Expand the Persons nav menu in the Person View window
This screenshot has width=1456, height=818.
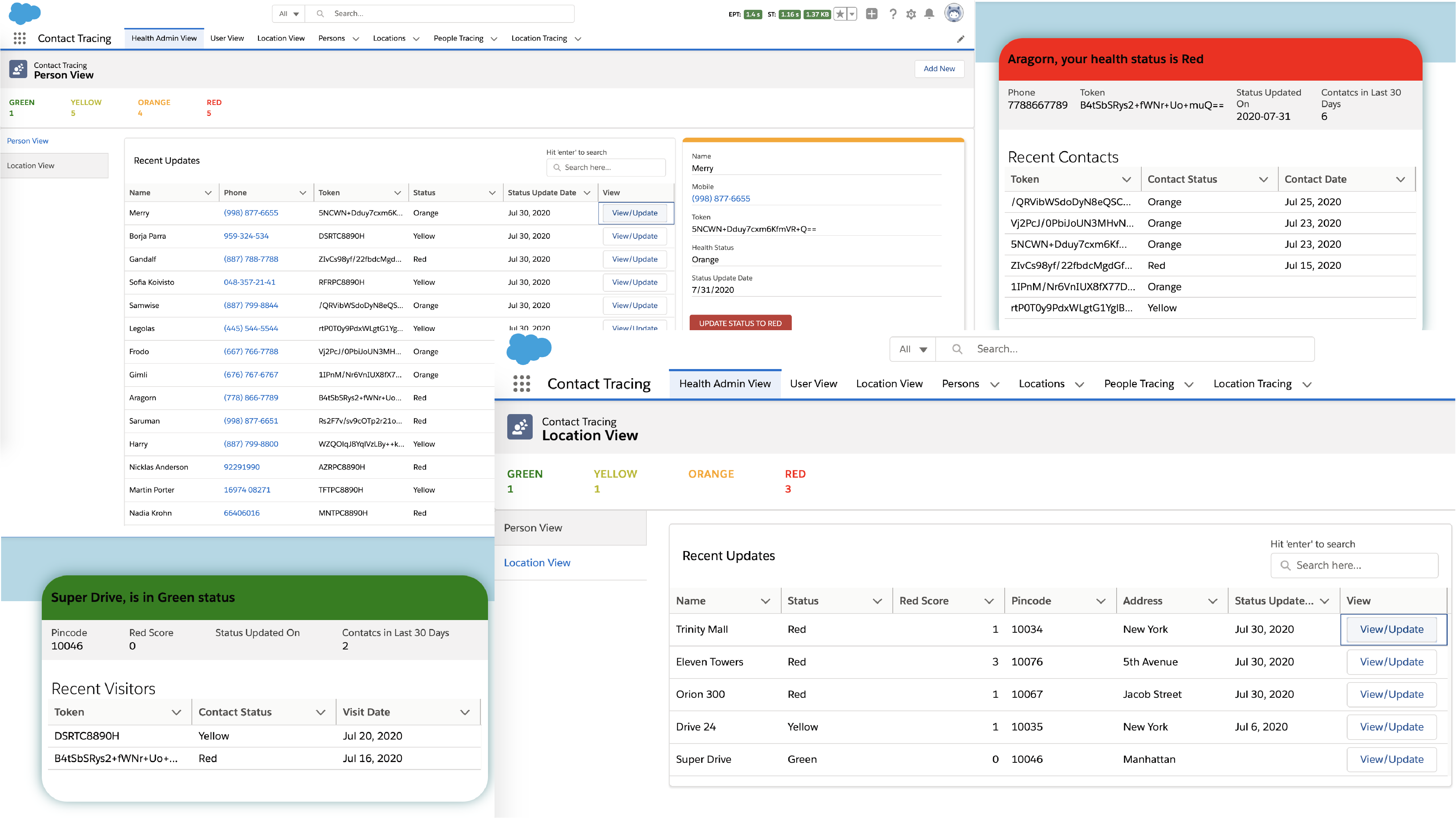(x=355, y=39)
